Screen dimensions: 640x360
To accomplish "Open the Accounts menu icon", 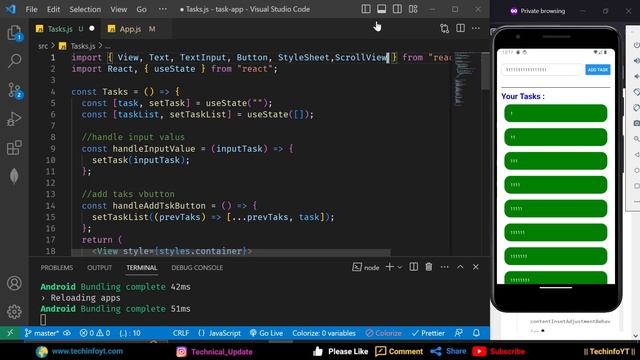I will [x=14, y=283].
